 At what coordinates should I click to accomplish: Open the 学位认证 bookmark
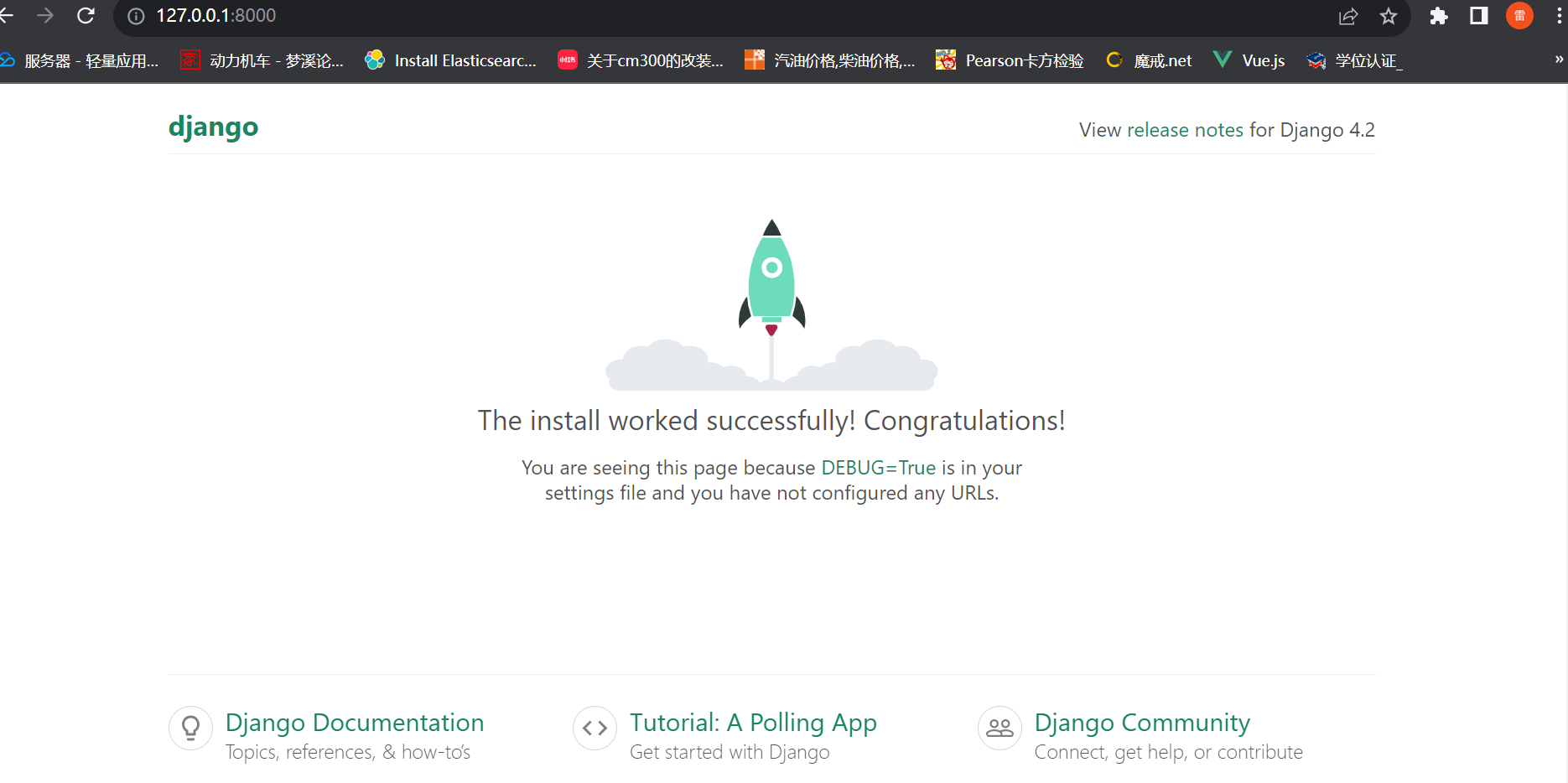[x=1354, y=60]
